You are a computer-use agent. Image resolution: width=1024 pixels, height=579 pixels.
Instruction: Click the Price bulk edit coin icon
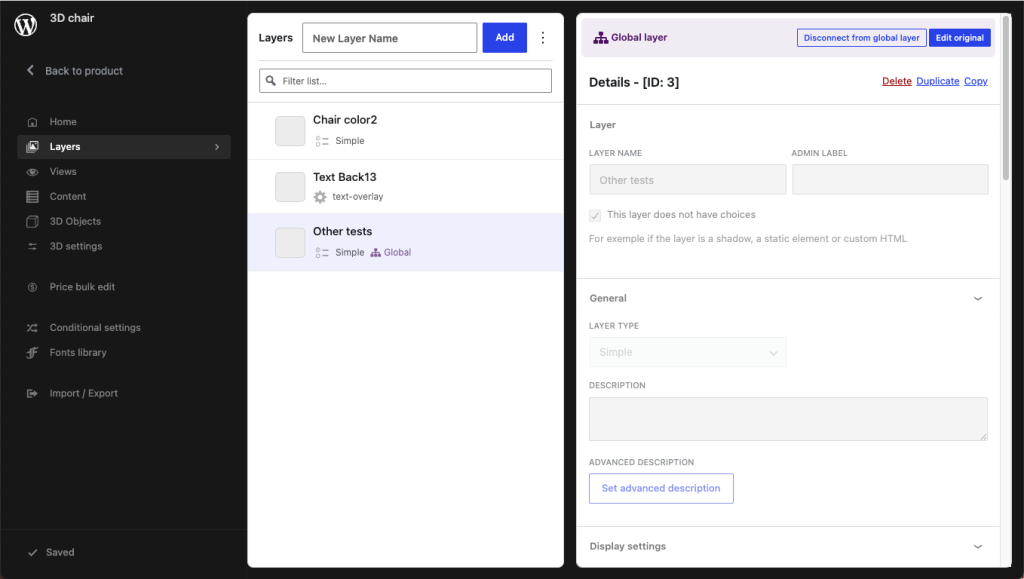point(32,287)
